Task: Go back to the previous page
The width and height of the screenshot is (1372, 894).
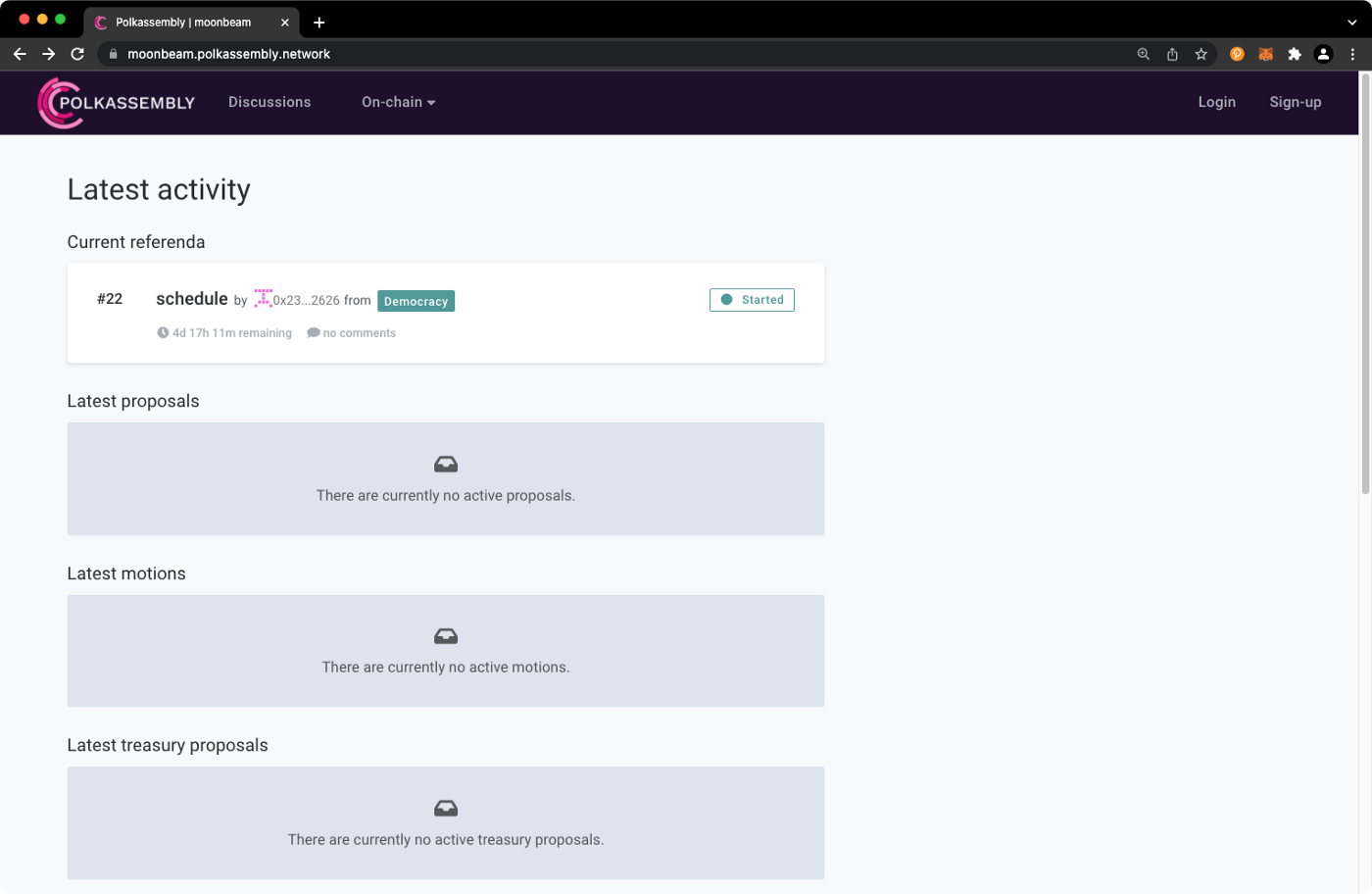Action: [20, 54]
